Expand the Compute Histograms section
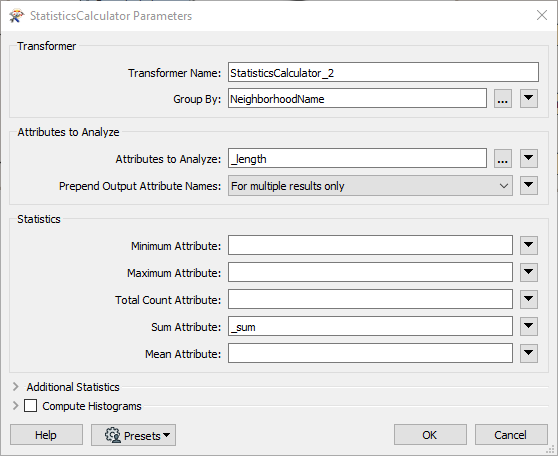This screenshot has width=558, height=456. point(16,405)
